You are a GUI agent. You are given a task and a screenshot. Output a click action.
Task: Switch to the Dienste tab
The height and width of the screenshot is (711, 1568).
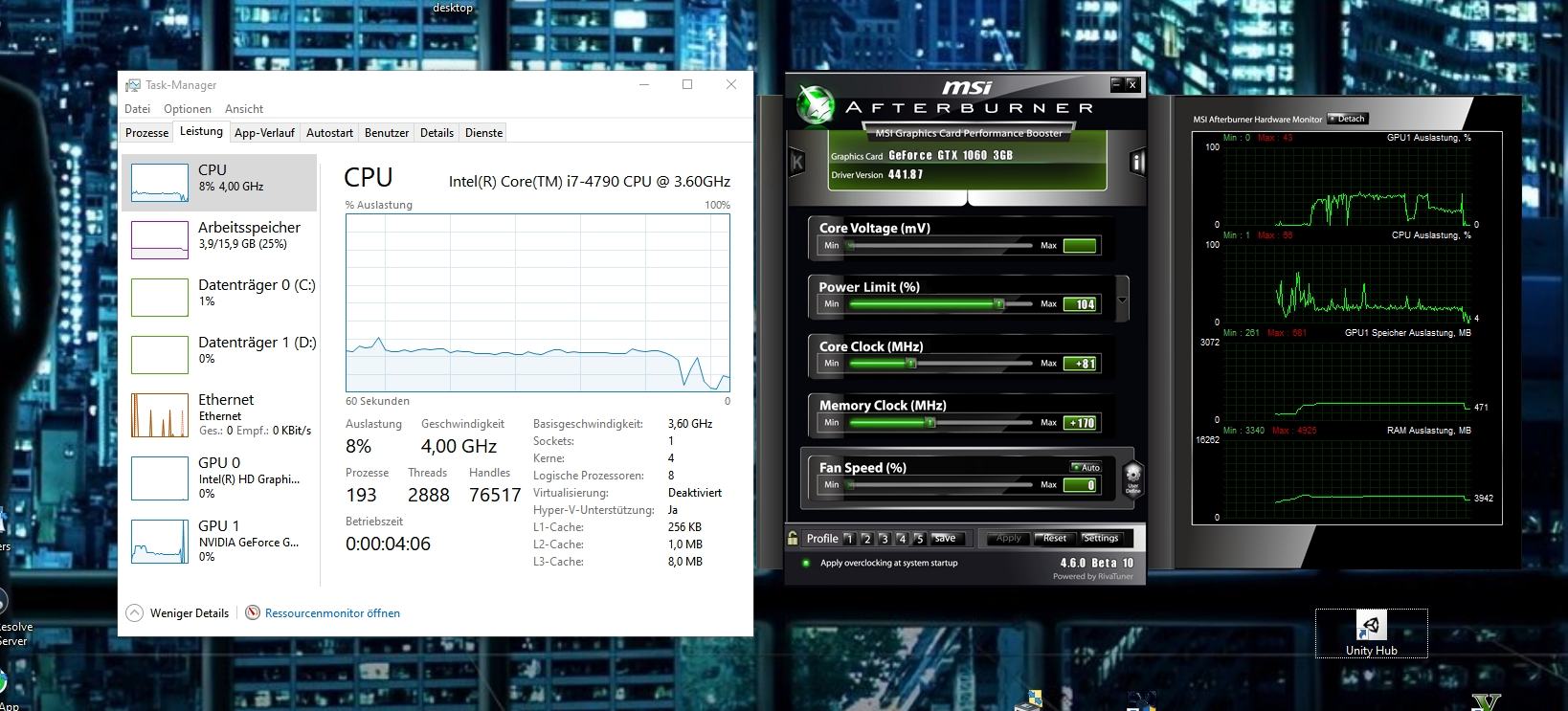click(x=483, y=133)
